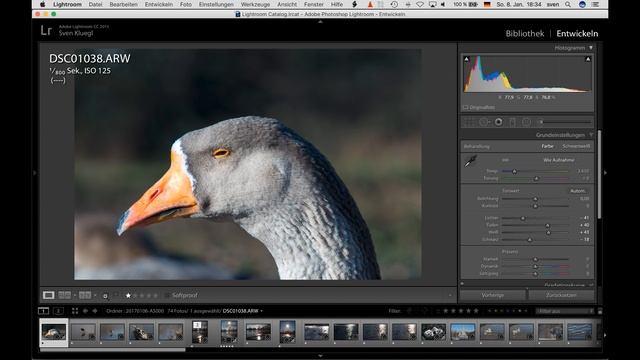Click the Lichter slider handle

pos(522,218)
